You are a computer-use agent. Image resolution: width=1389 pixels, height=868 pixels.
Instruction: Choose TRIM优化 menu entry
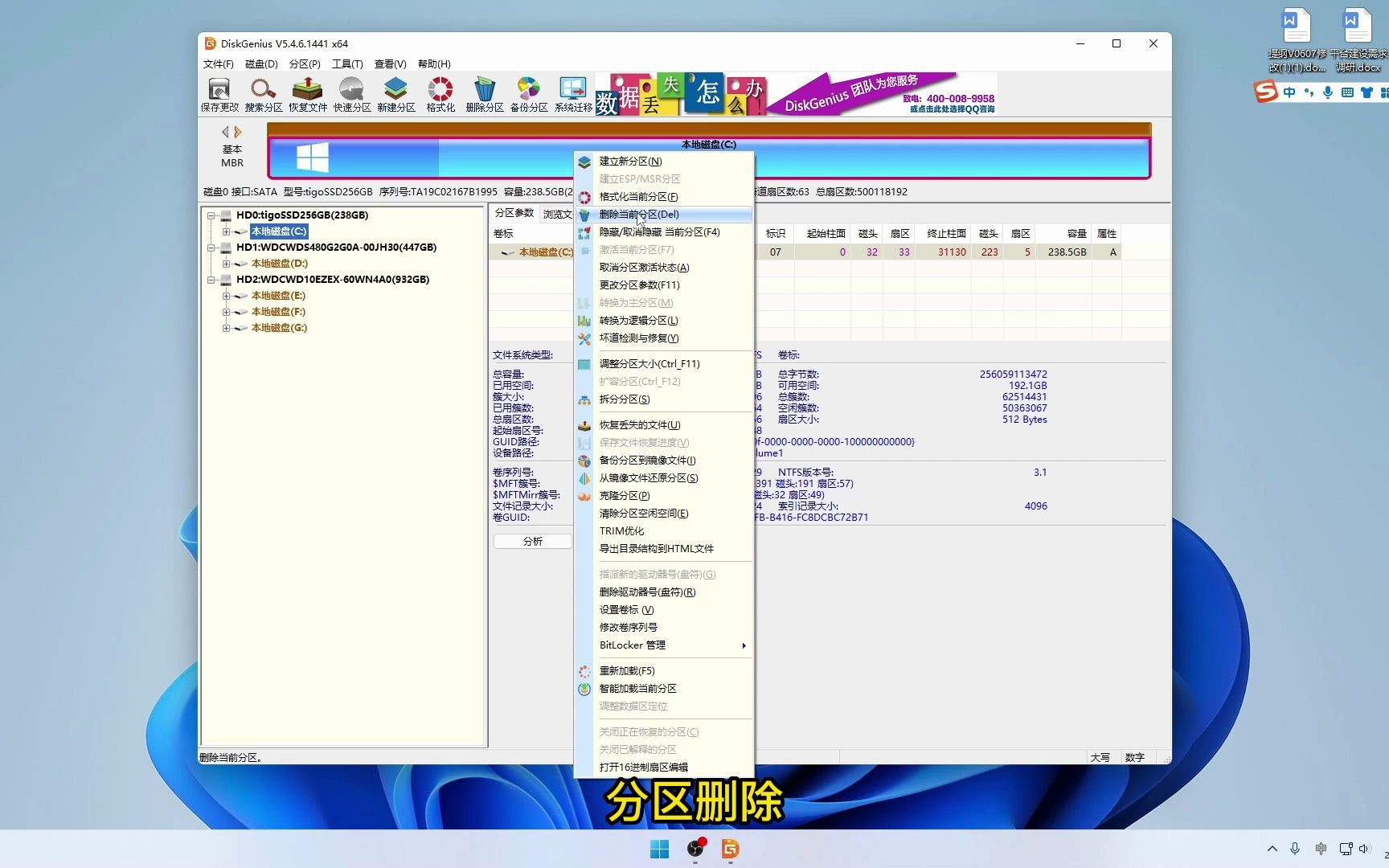click(664, 531)
